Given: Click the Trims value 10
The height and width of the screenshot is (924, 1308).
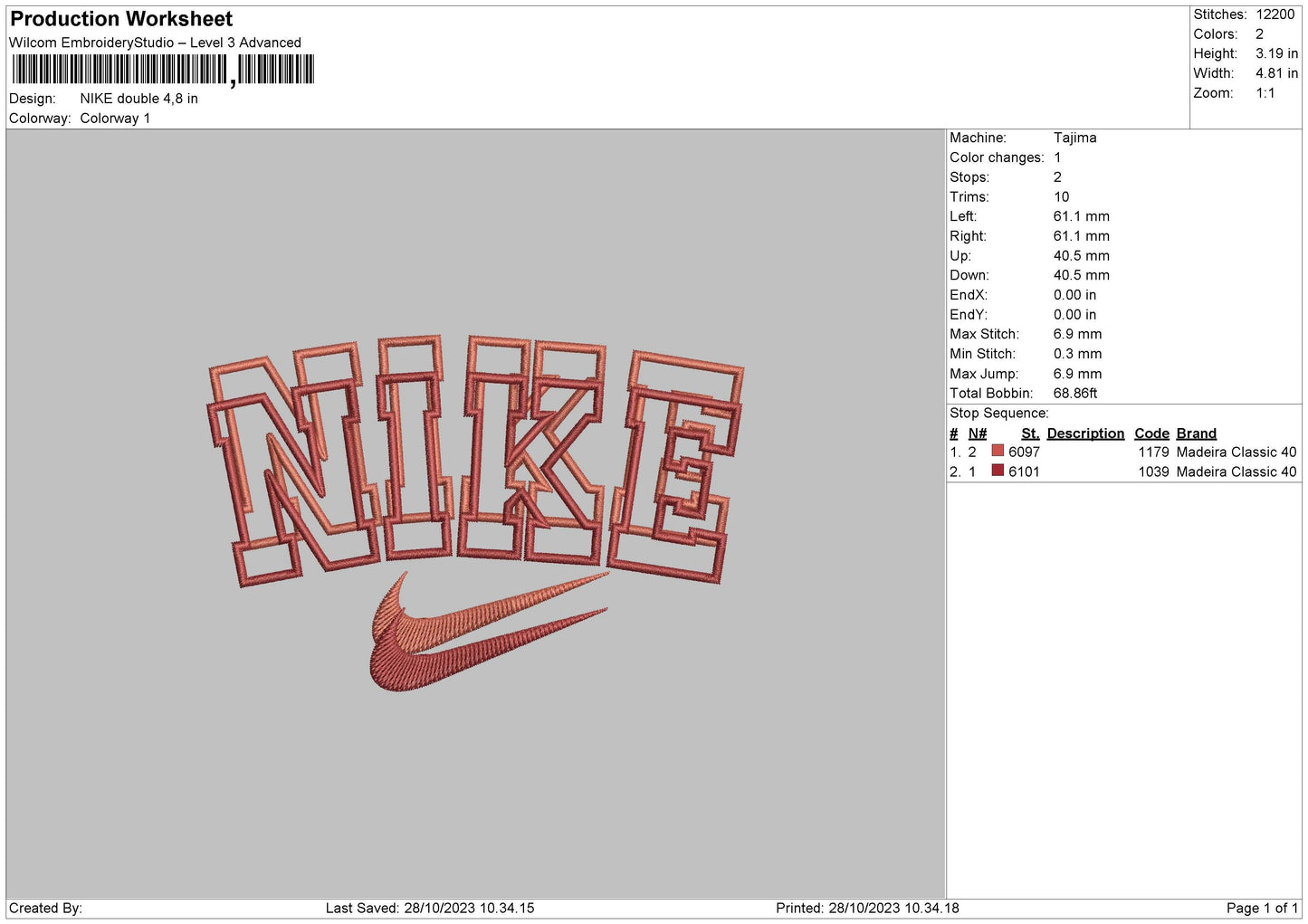Looking at the screenshot, I should coord(1061,197).
